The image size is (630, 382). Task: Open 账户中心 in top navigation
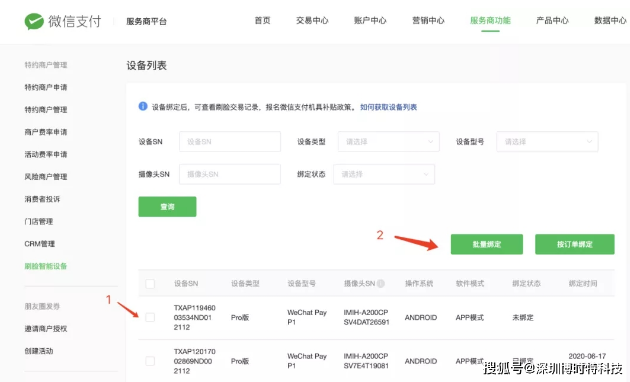[x=370, y=20]
